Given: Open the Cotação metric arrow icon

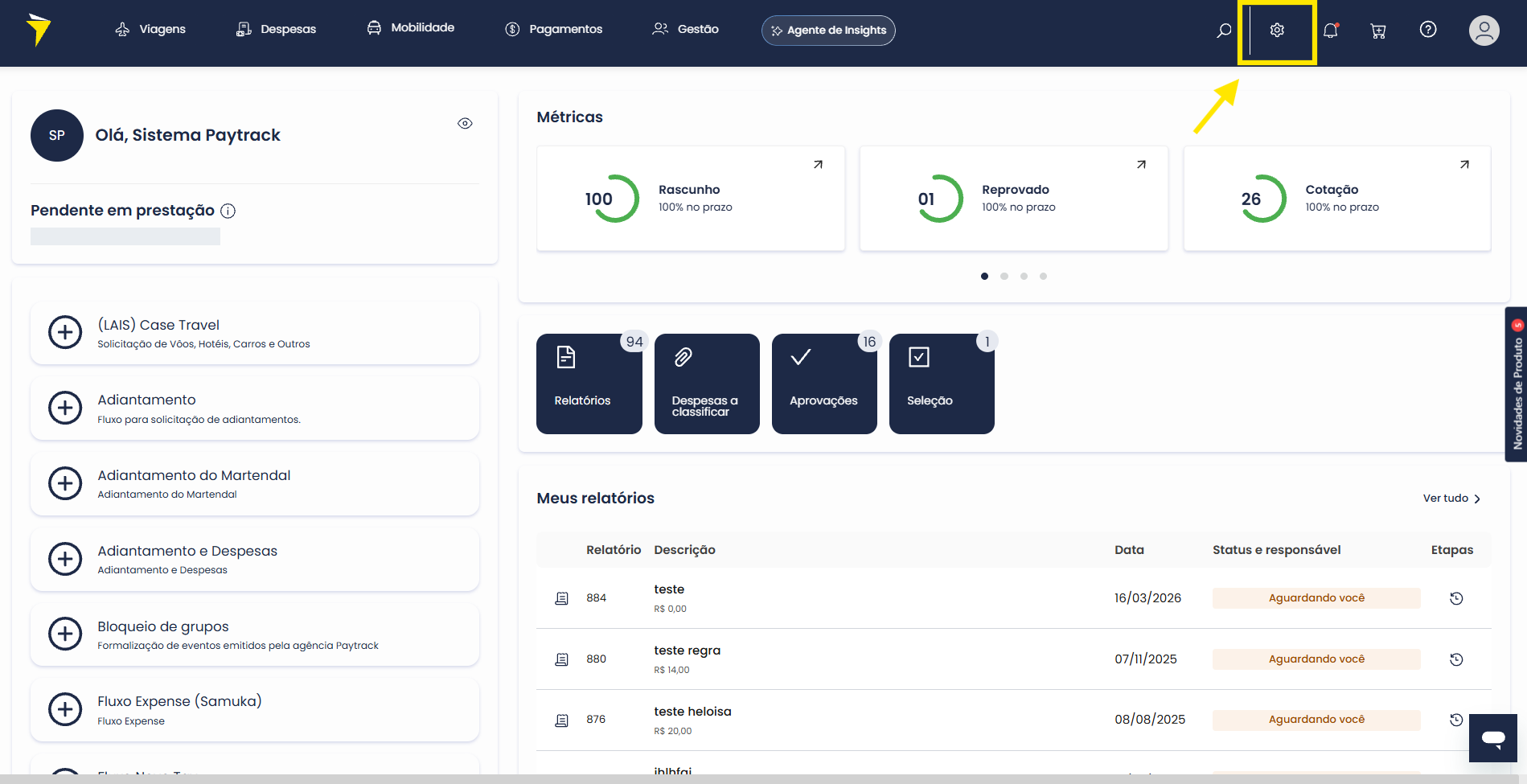Looking at the screenshot, I should click(x=1464, y=164).
